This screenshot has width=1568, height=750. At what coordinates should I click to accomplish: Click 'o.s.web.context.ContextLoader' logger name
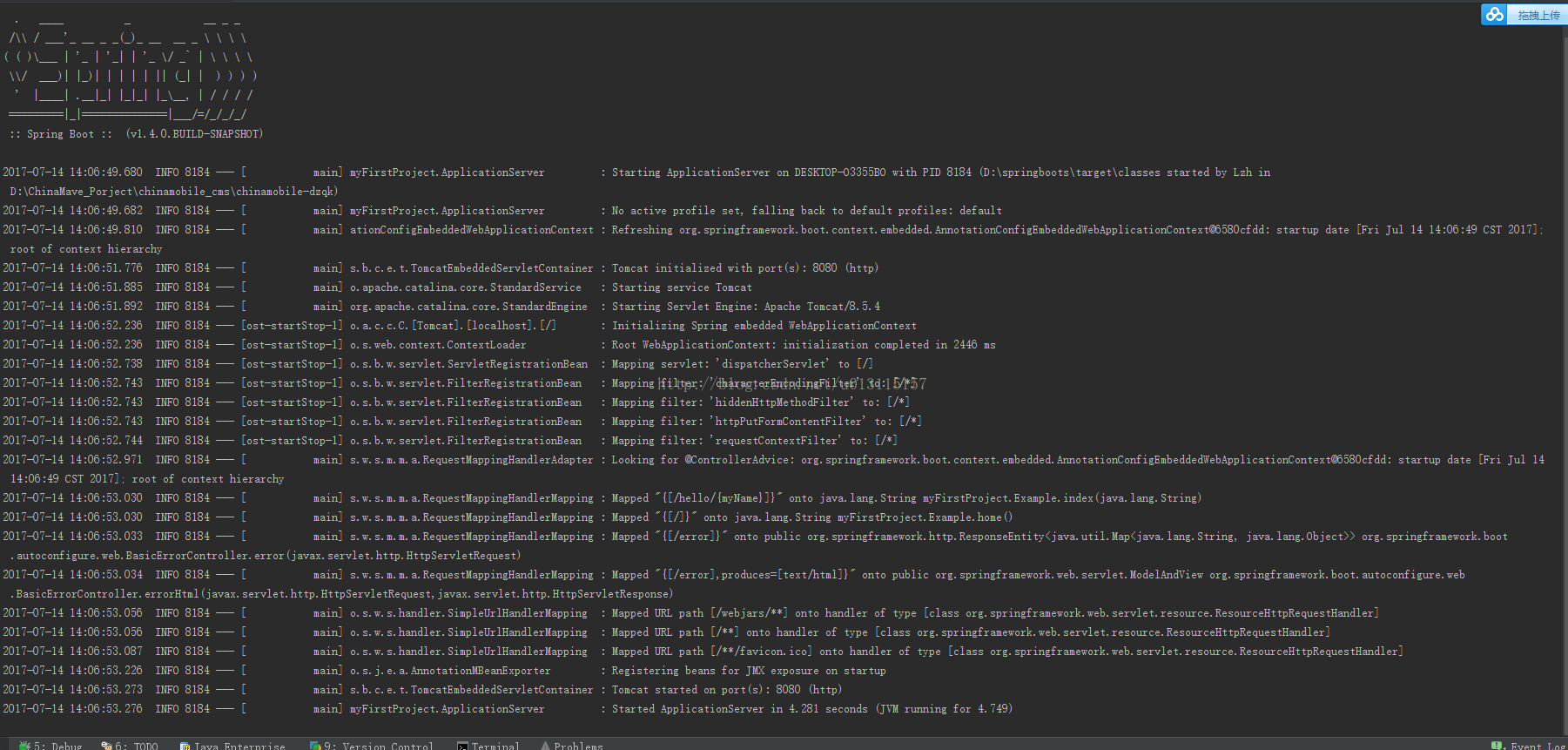tap(438, 345)
